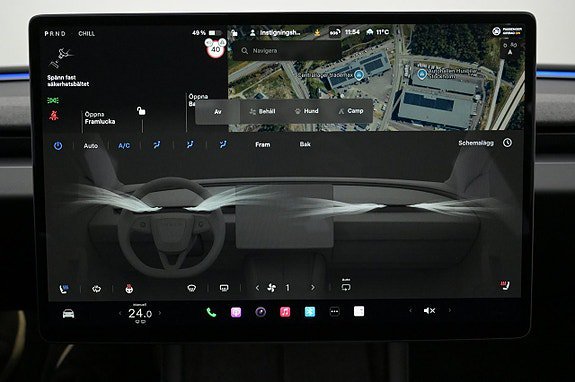Raise temperature with right arrow near 24.0
The image size is (575, 382).
click(160, 313)
